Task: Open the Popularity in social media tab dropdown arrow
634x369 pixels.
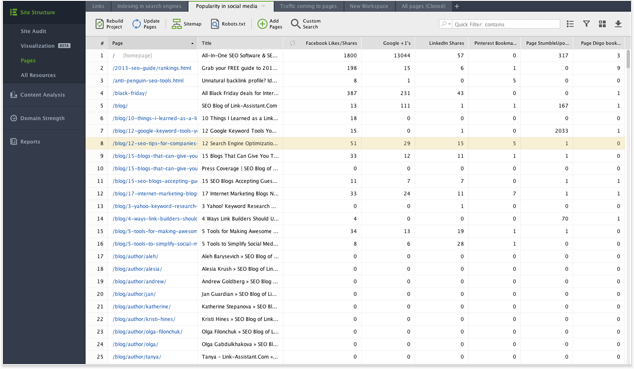Action: point(264,6)
